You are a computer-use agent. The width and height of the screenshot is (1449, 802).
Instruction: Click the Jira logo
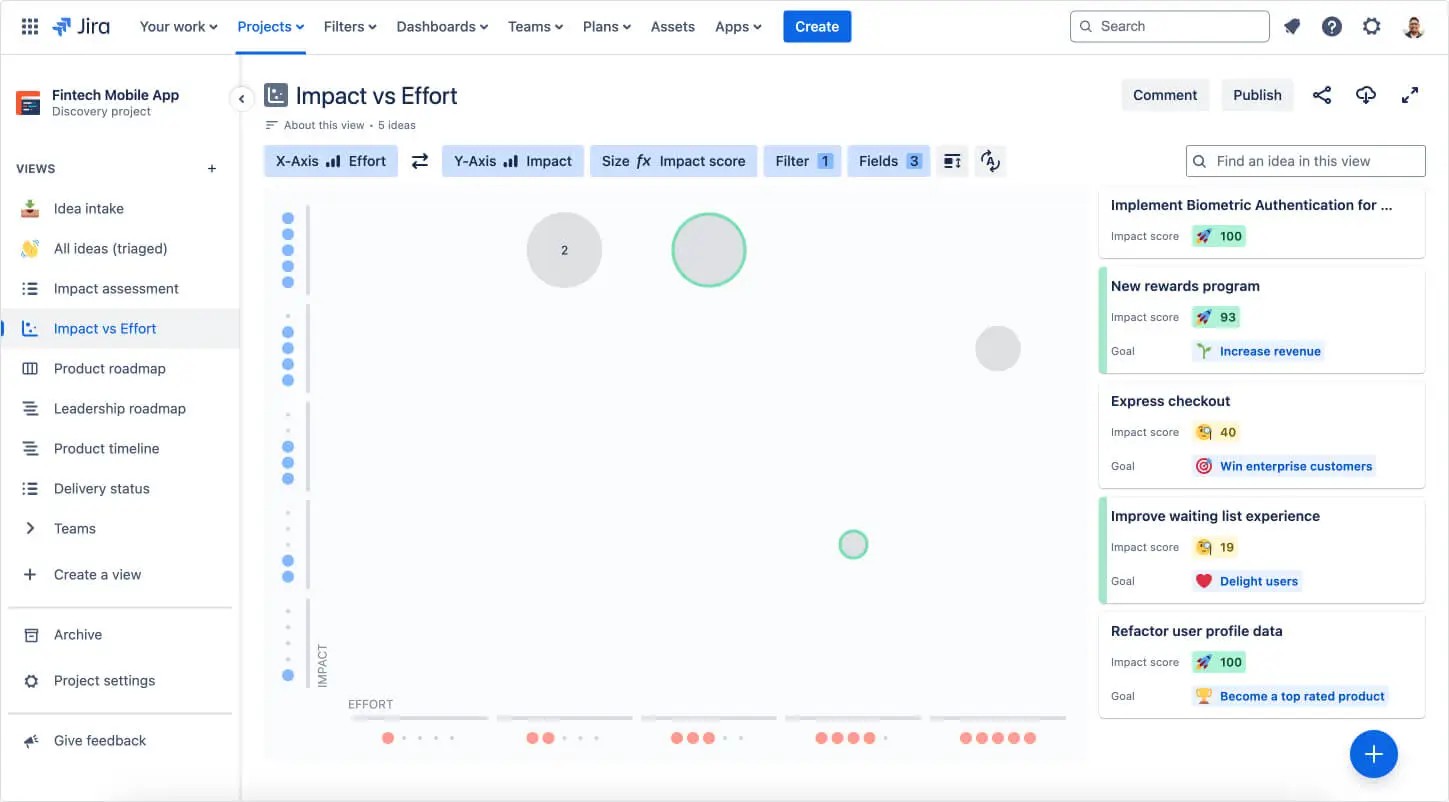(x=81, y=27)
